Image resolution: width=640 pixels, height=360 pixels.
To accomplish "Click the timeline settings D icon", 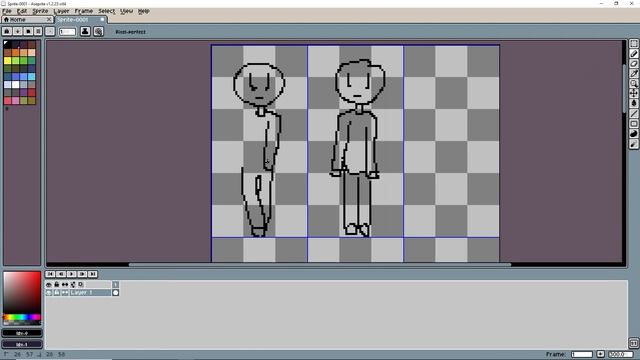I will [81, 284].
